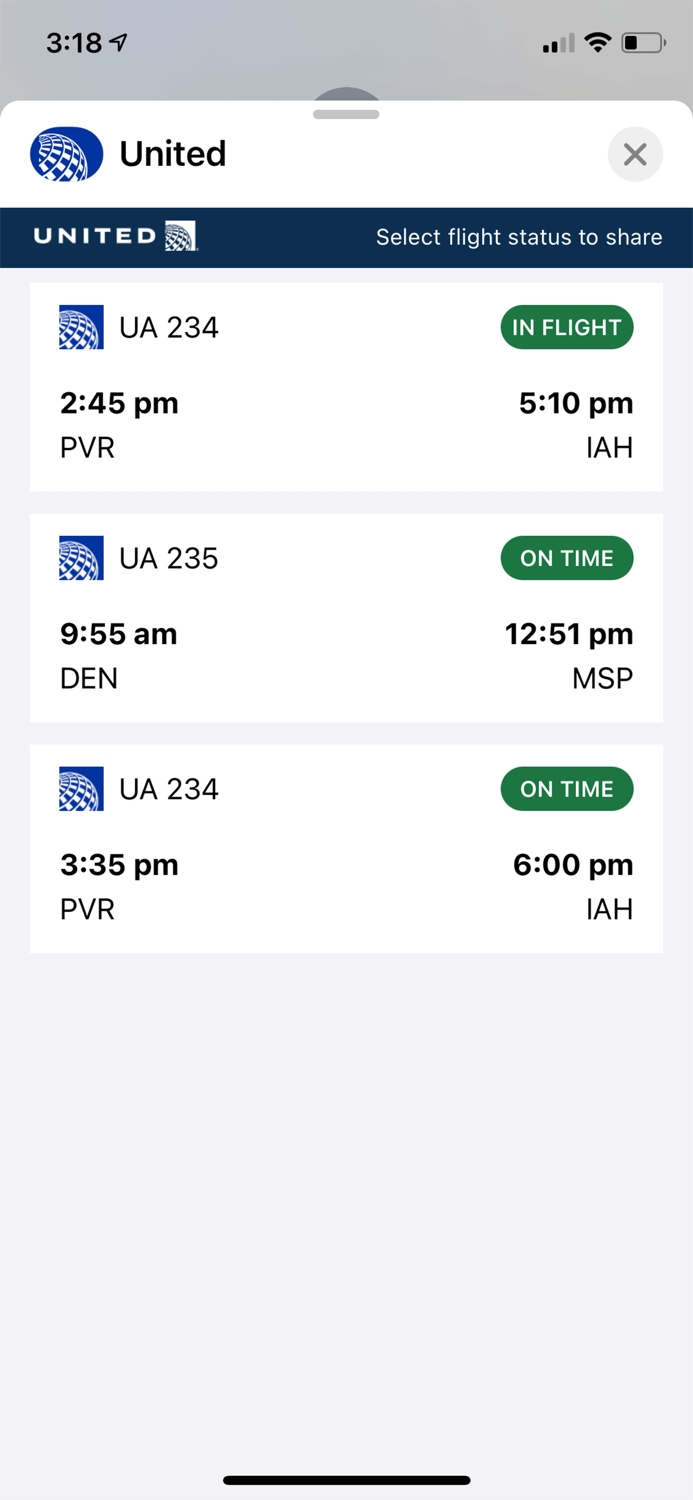Screen dimensions: 693x1500
Task: Tap the ON TIME badge for flight UA 235
Action: point(567,558)
